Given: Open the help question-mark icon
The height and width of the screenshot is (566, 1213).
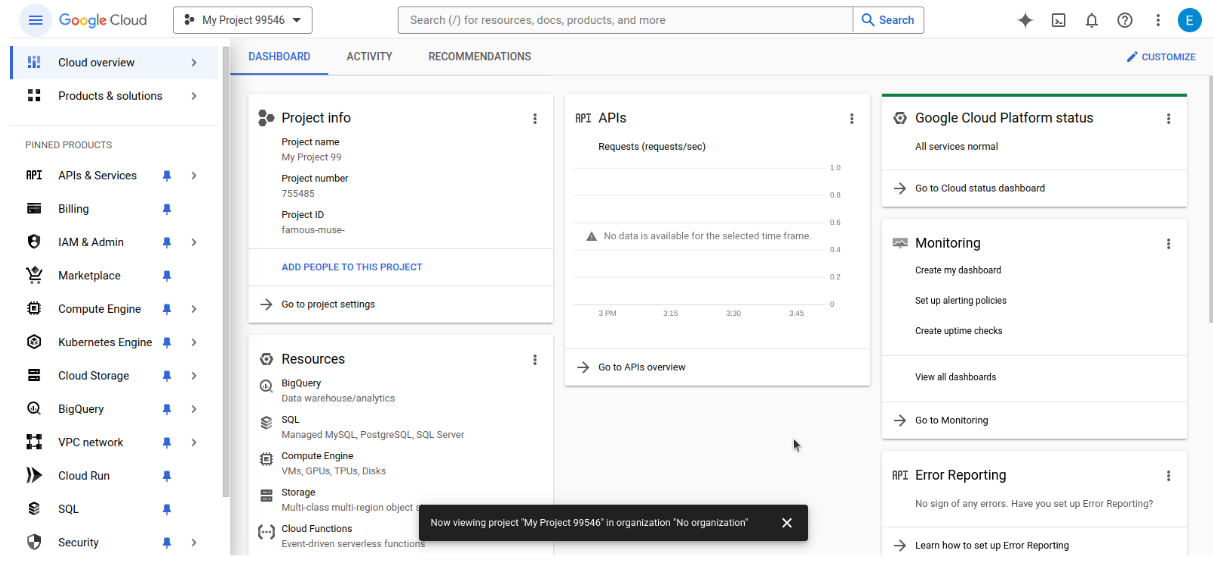Looking at the screenshot, I should click(x=1125, y=20).
